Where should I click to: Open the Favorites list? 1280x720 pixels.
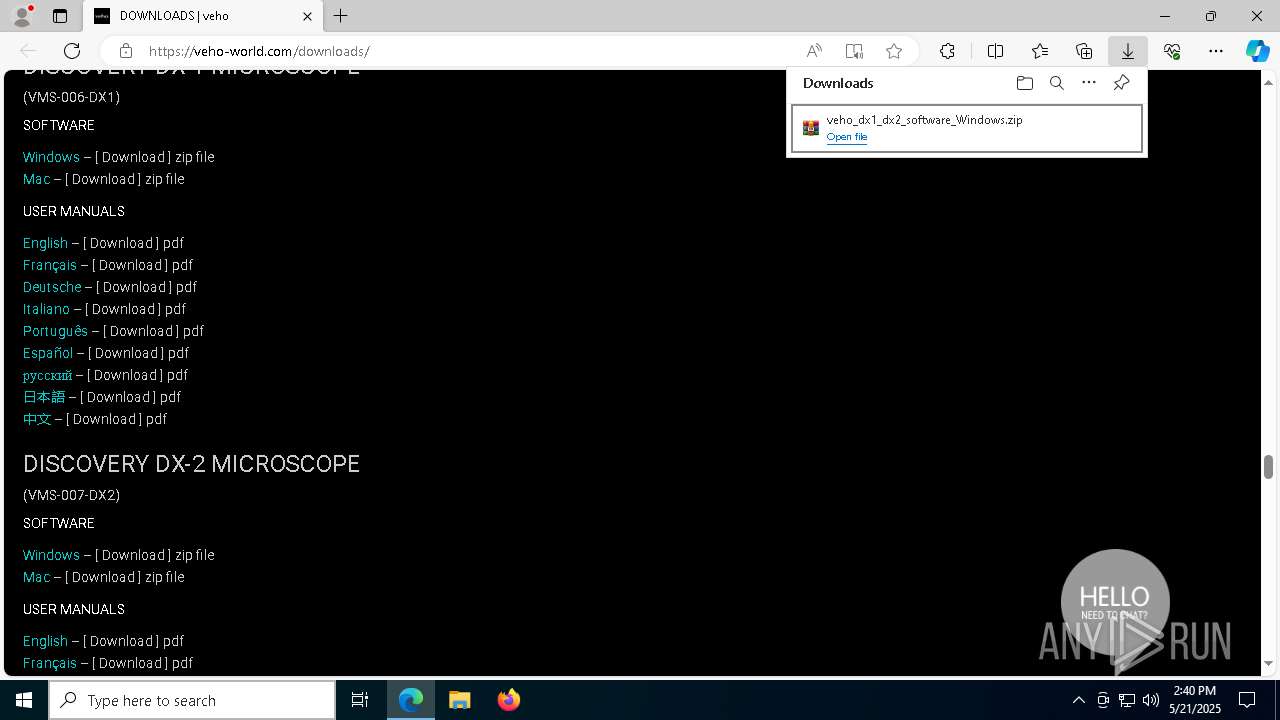[1040, 51]
